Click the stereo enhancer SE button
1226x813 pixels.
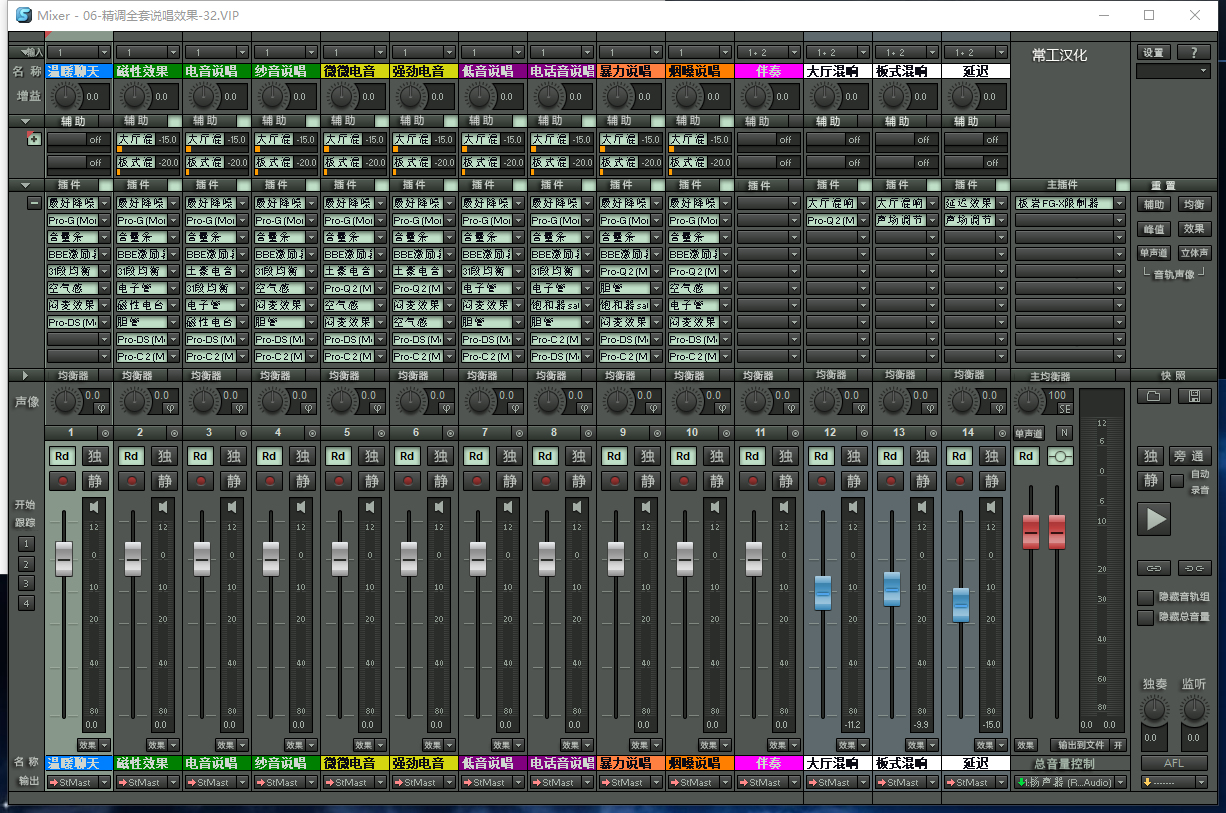pyautogui.click(x=1064, y=408)
